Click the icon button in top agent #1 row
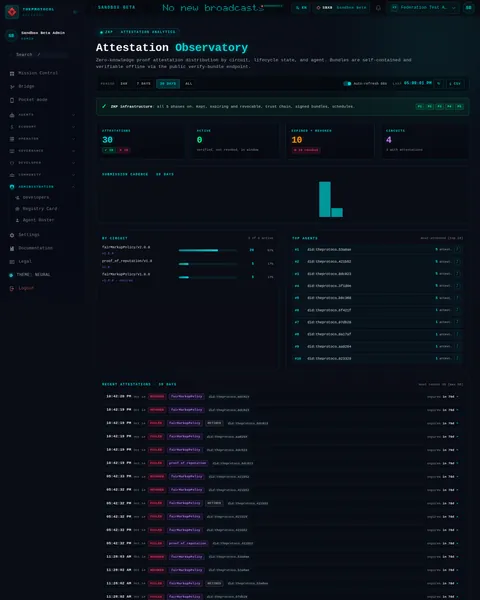 tap(457, 249)
